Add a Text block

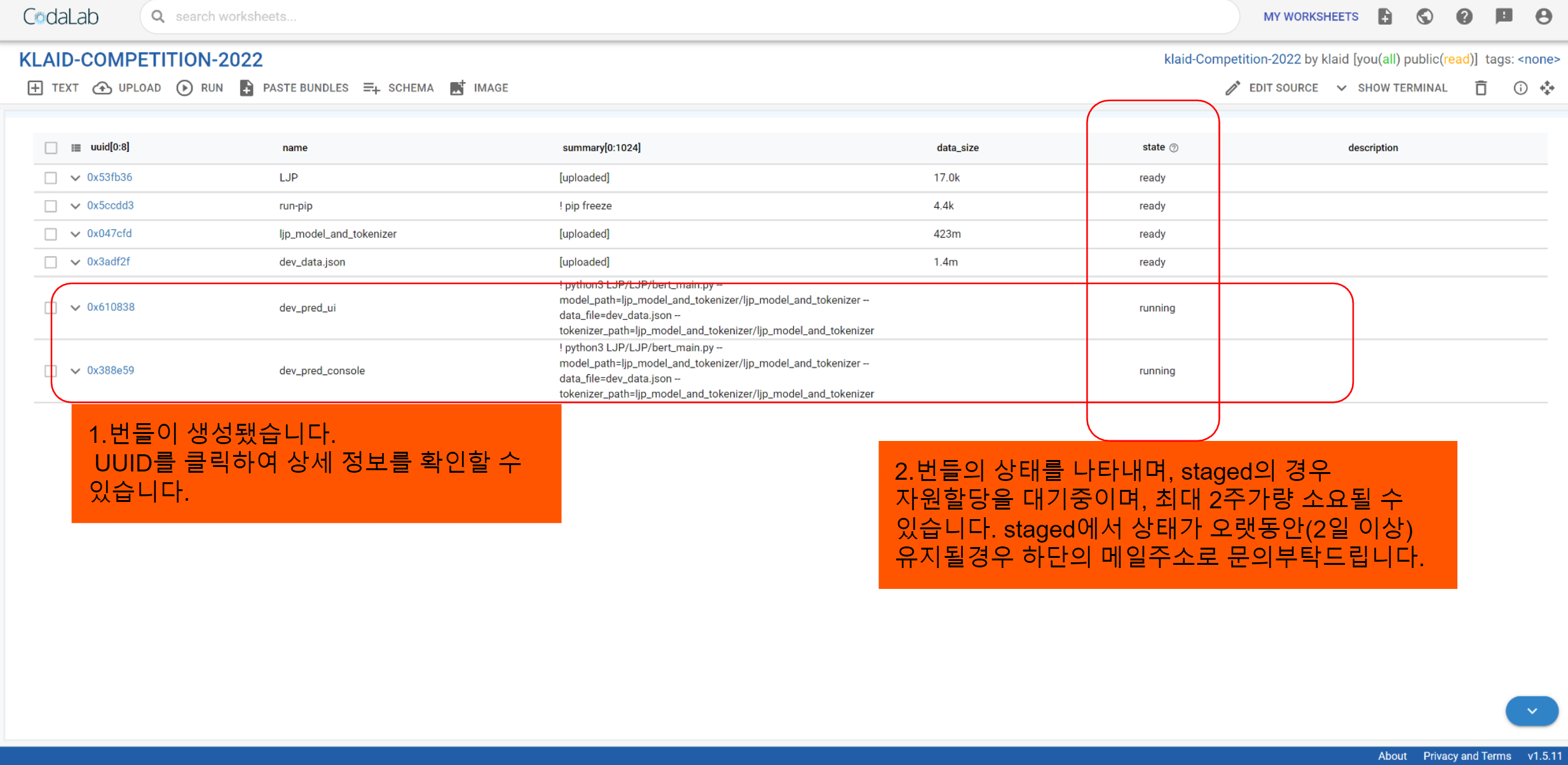[52, 88]
